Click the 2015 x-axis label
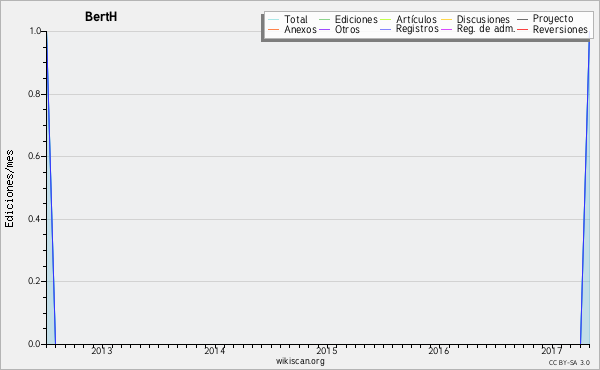The width and height of the screenshot is (600, 370). pos(327,350)
